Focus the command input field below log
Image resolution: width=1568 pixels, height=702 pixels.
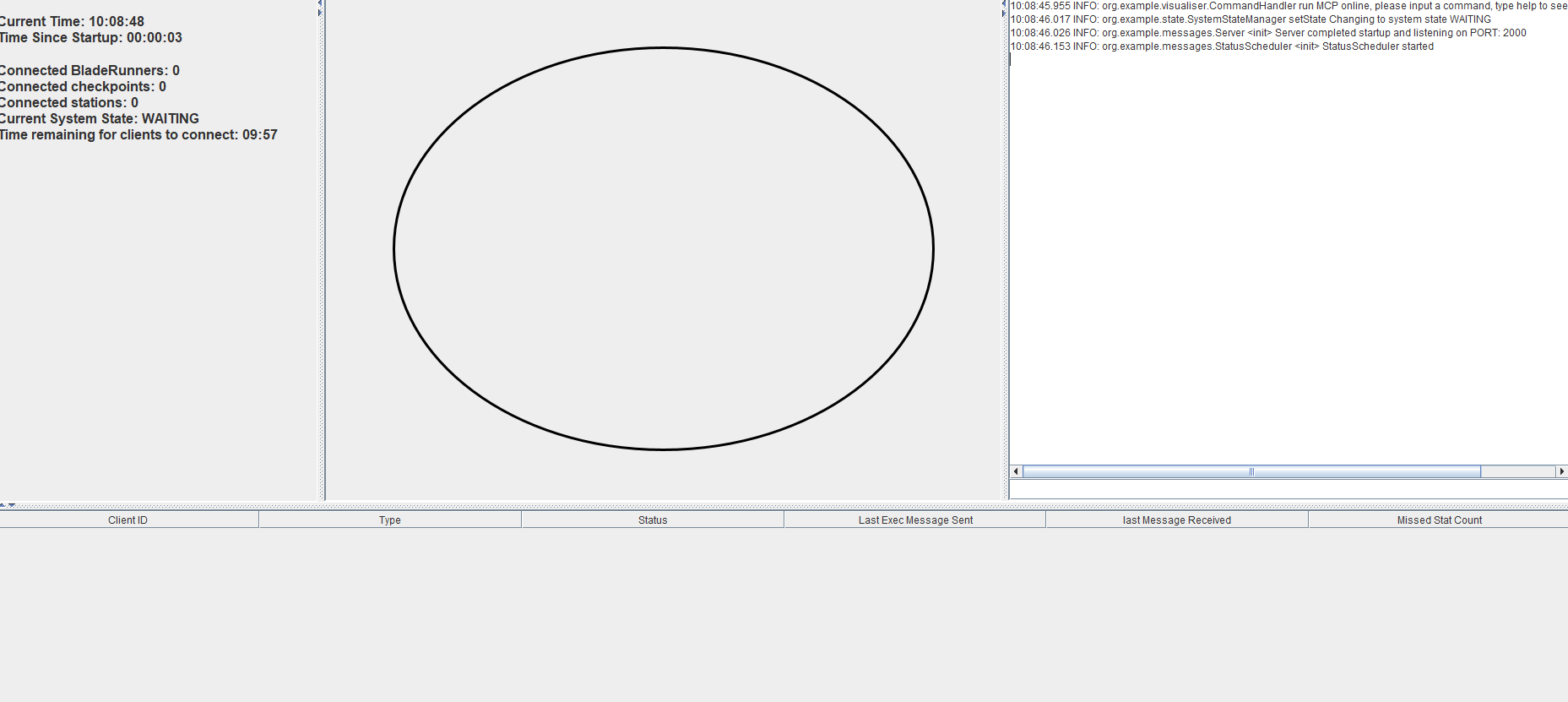point(1289,489)
